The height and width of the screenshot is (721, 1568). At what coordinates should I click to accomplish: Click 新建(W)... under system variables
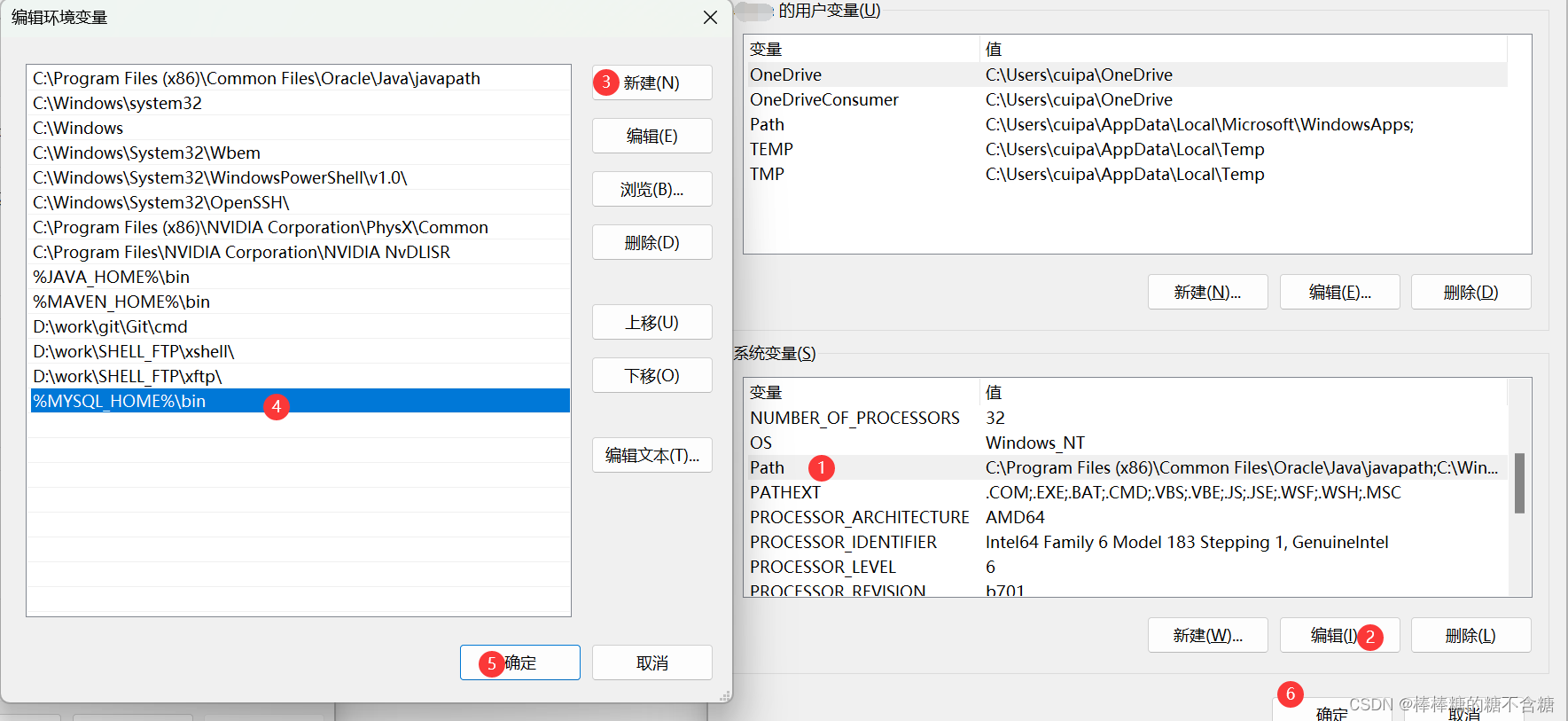pos(1207,635)
